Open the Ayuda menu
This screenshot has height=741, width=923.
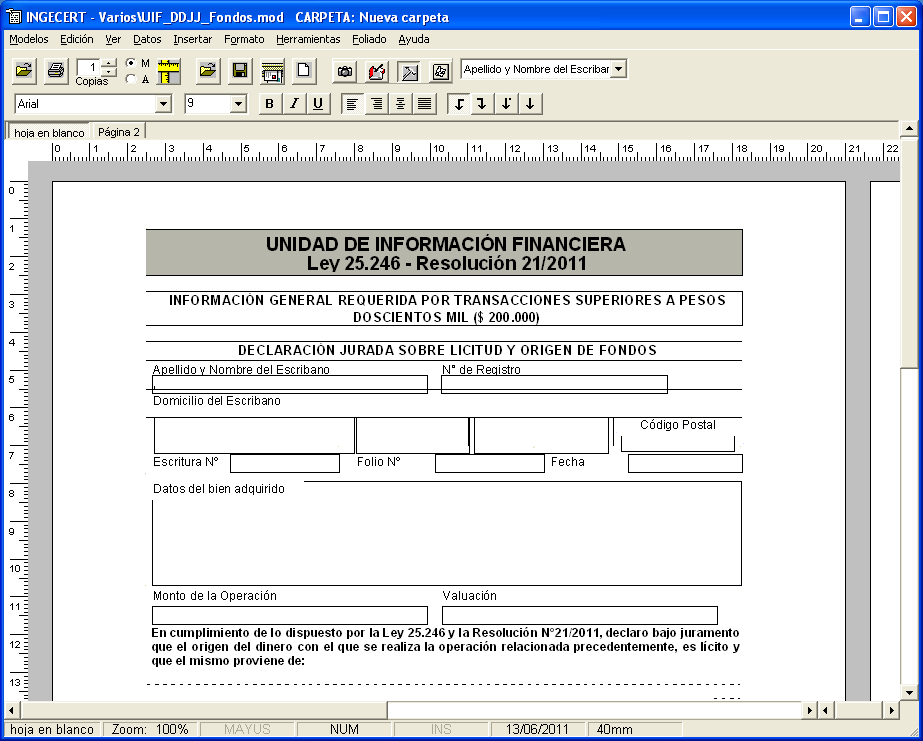[414, 39]
